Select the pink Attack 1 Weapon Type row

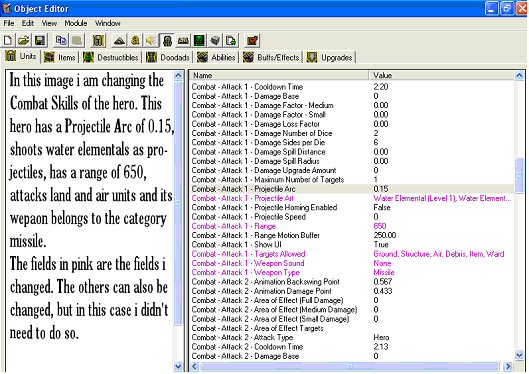tap(352, 272)
